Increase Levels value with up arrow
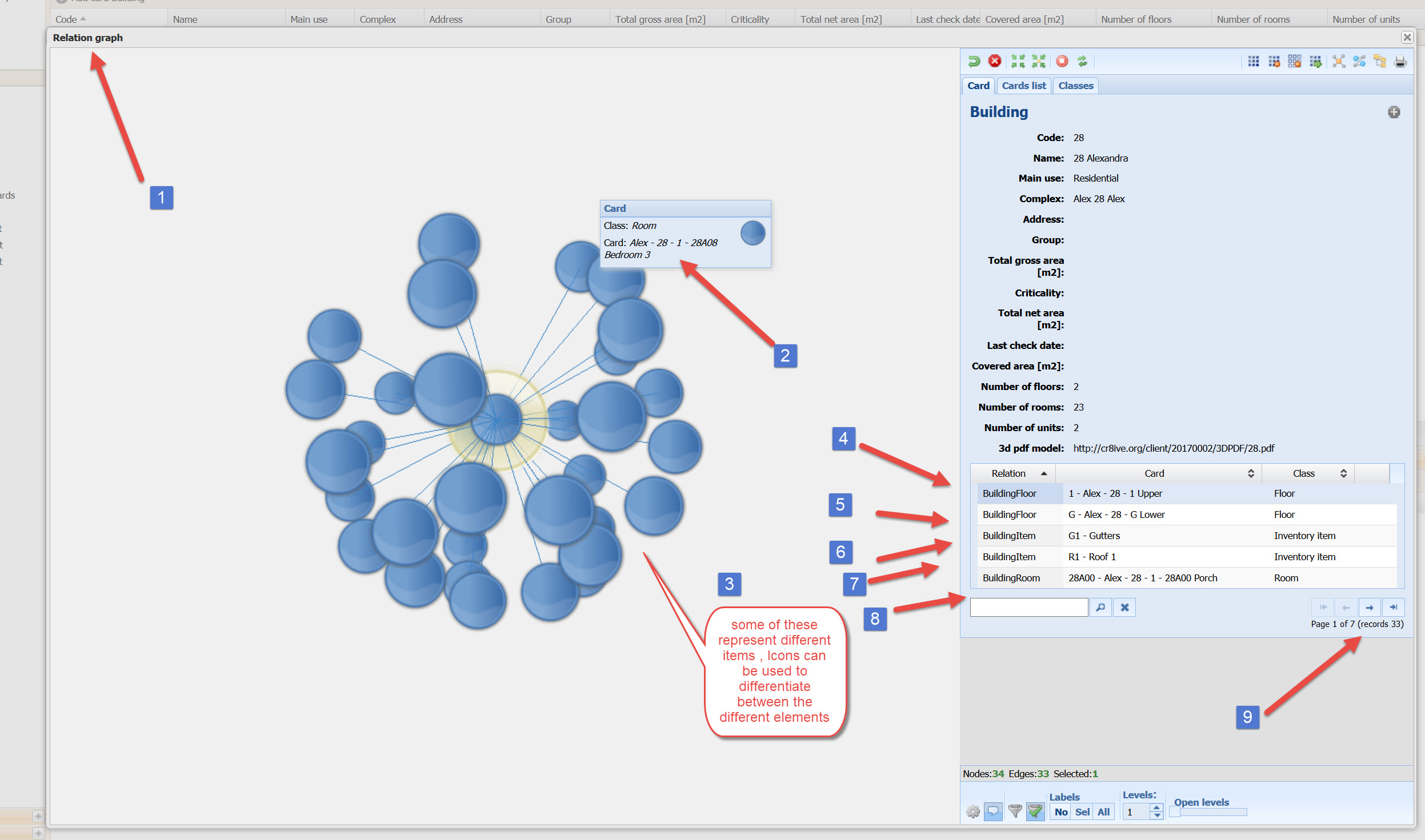The height and width of the screenshot is (840, 1425). [1157, 808]
